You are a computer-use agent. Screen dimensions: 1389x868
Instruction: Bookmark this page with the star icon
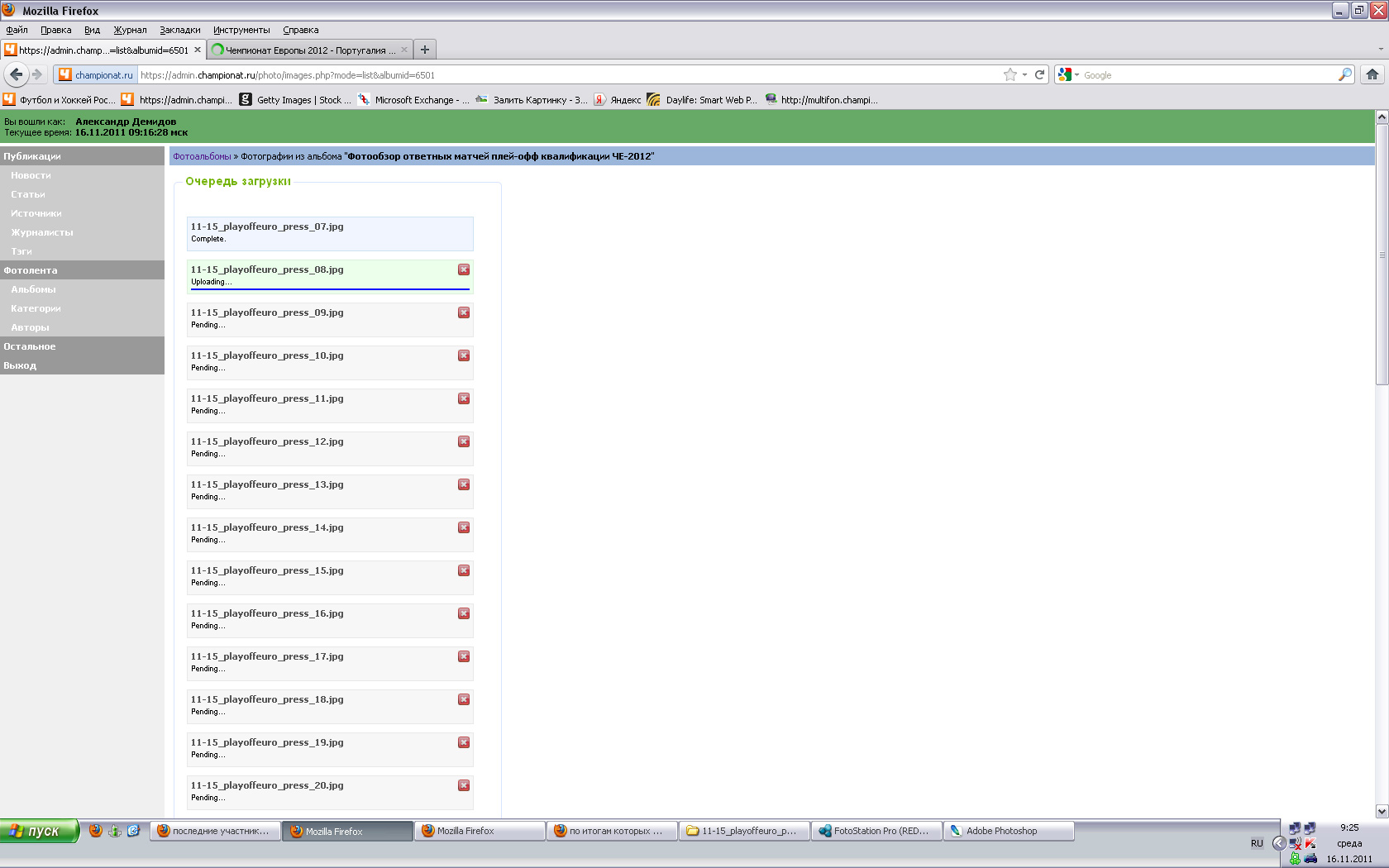pos(1010,74)
